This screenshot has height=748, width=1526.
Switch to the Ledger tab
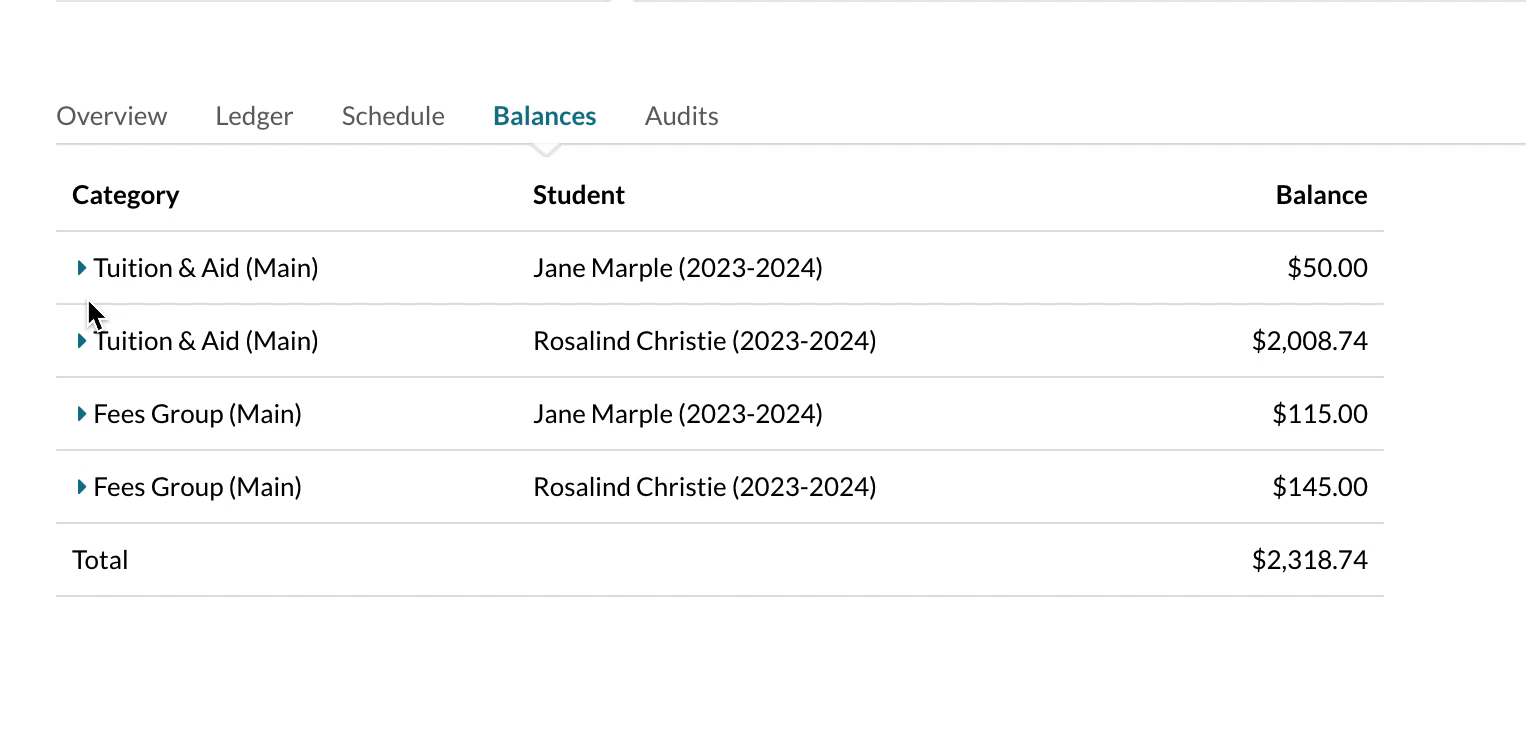click(x=254, y=116)
